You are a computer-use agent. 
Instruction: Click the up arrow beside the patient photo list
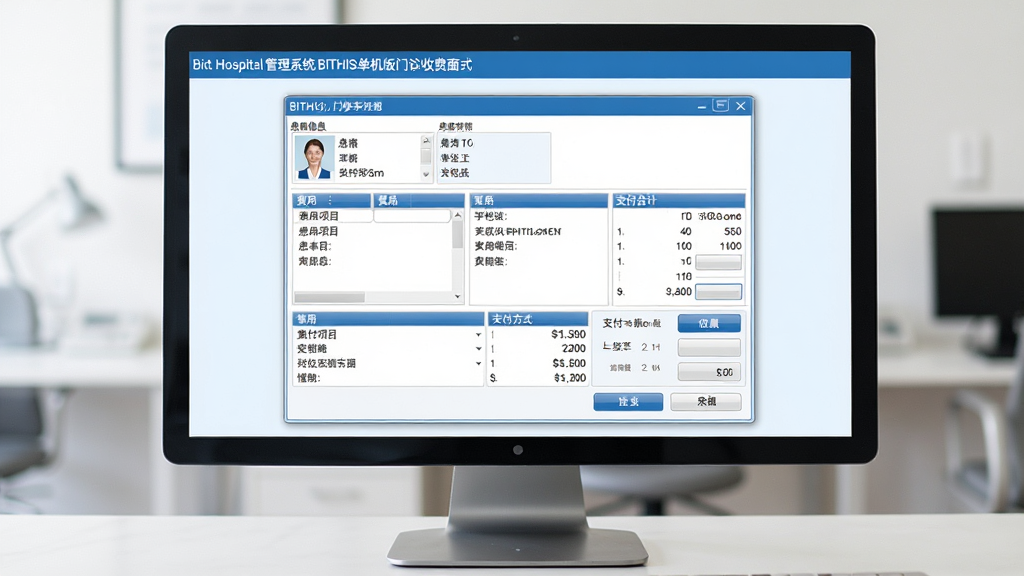426,140
